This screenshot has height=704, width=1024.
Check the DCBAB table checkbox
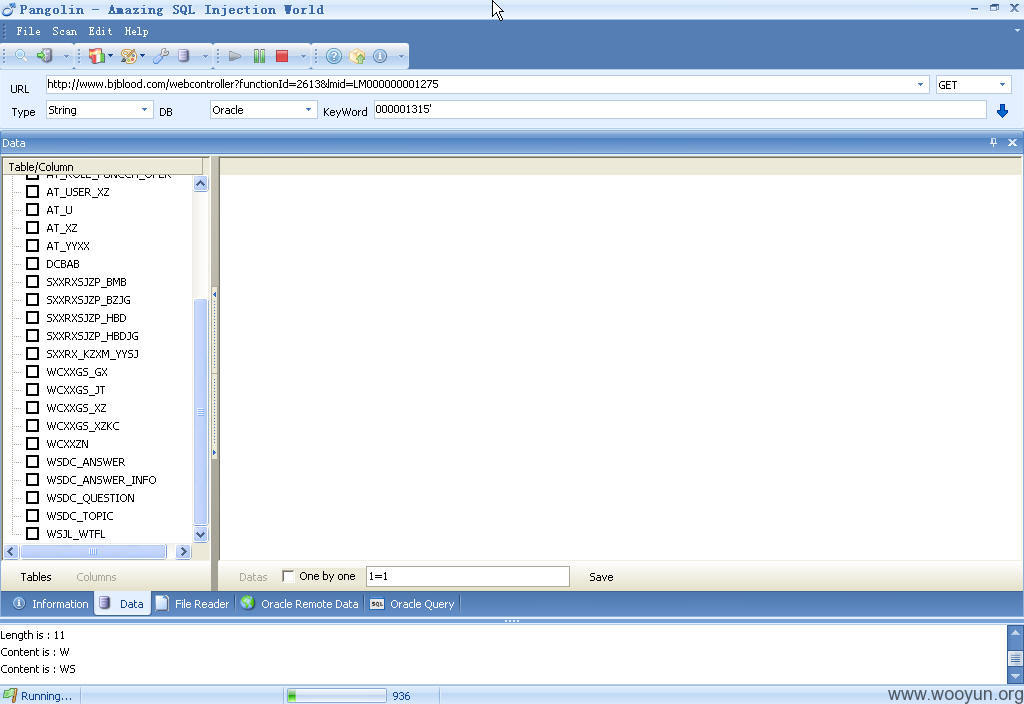32,264
